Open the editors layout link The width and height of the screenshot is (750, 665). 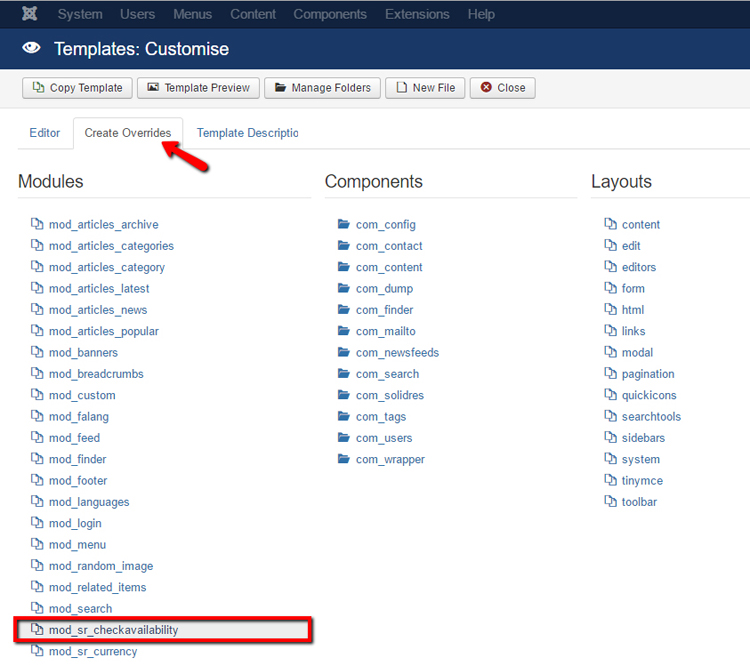tap(639, 267)
